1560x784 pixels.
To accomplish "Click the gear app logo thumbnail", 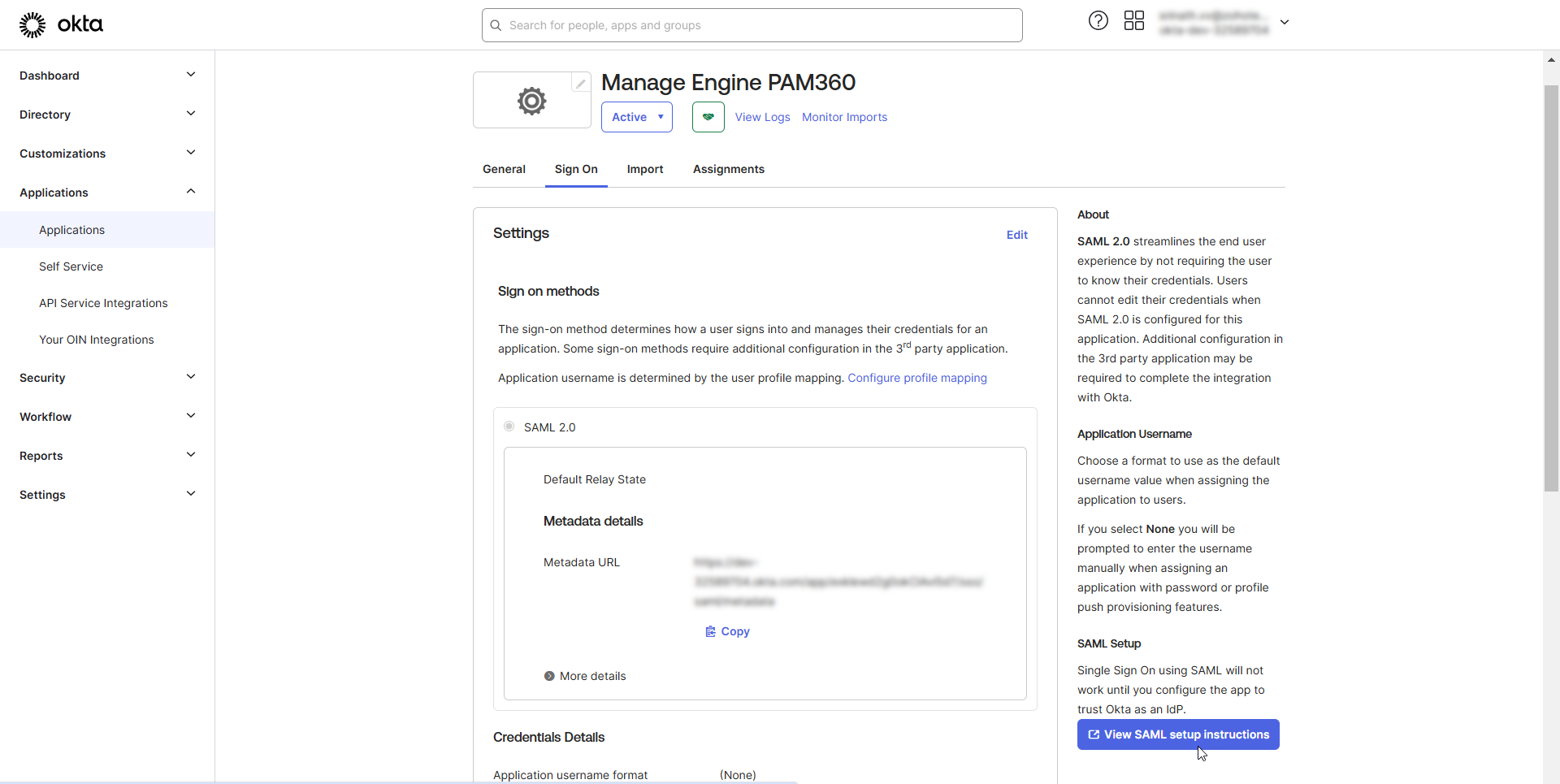I will pos(531,101).
